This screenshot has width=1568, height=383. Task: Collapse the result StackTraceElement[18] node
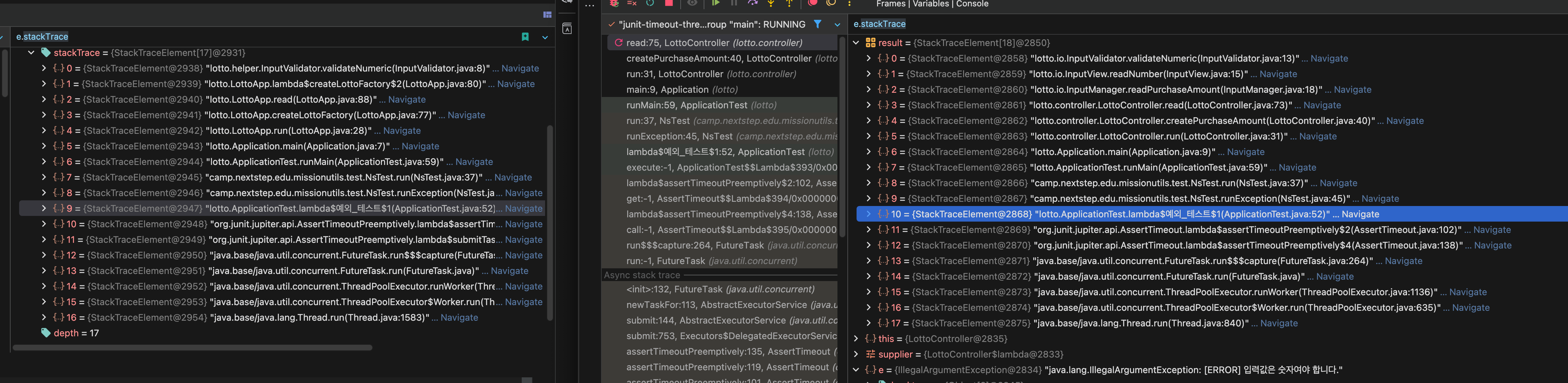[x=856, y=42]
